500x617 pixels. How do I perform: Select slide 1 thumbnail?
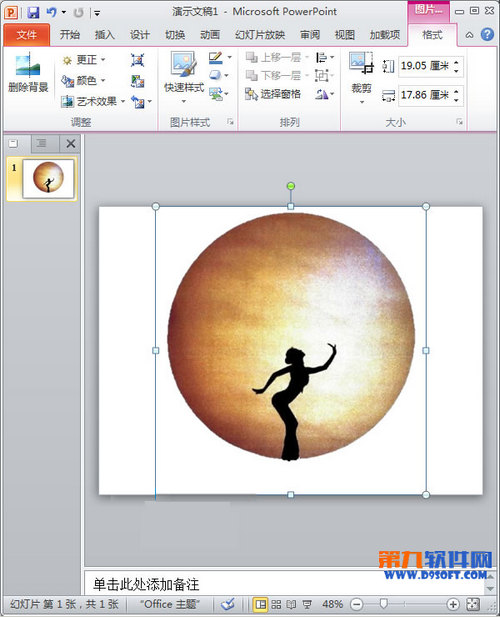[48, 178]
